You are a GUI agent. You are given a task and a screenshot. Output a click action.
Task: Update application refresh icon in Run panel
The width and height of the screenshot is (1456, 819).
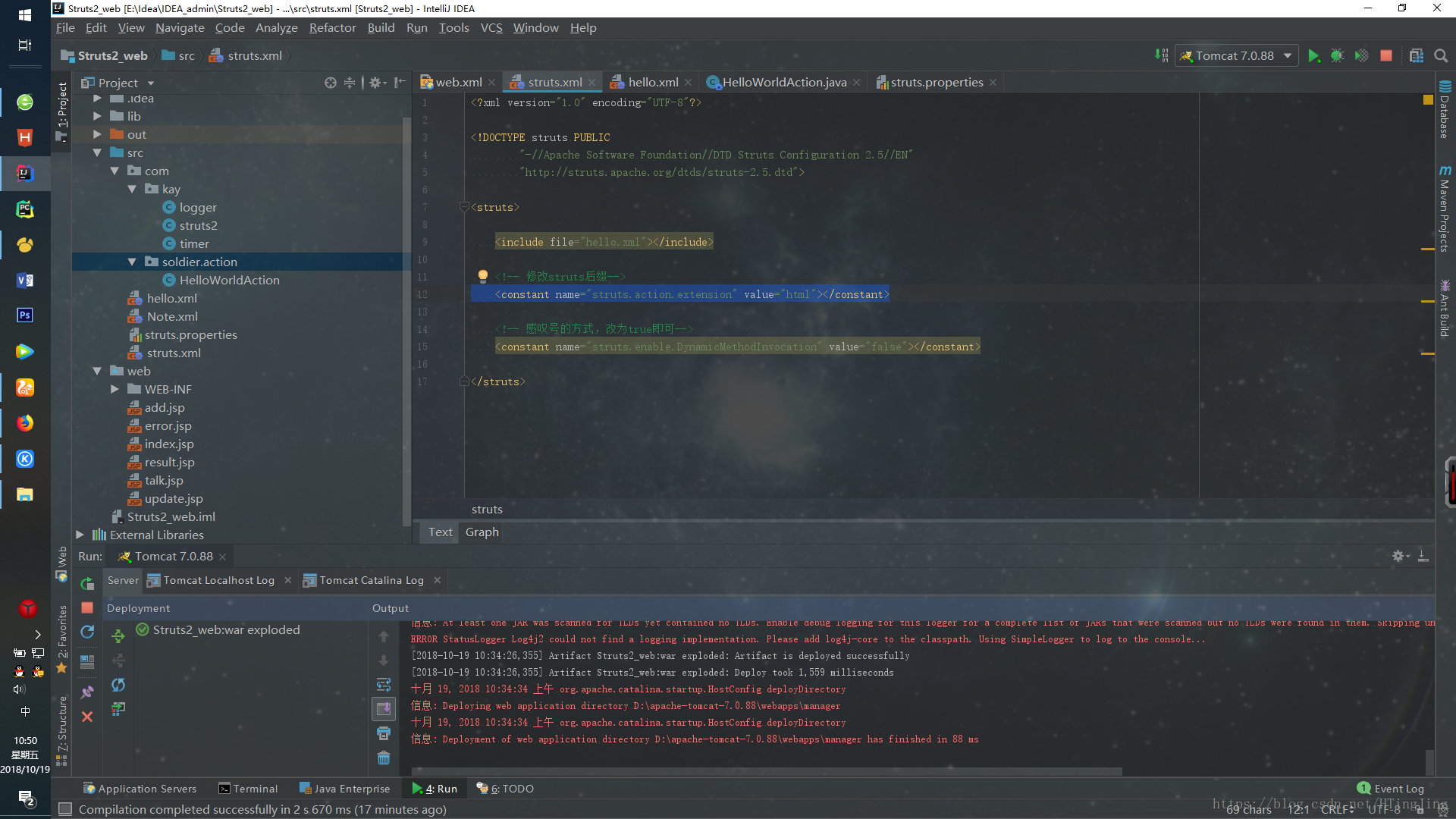point(87,632)
